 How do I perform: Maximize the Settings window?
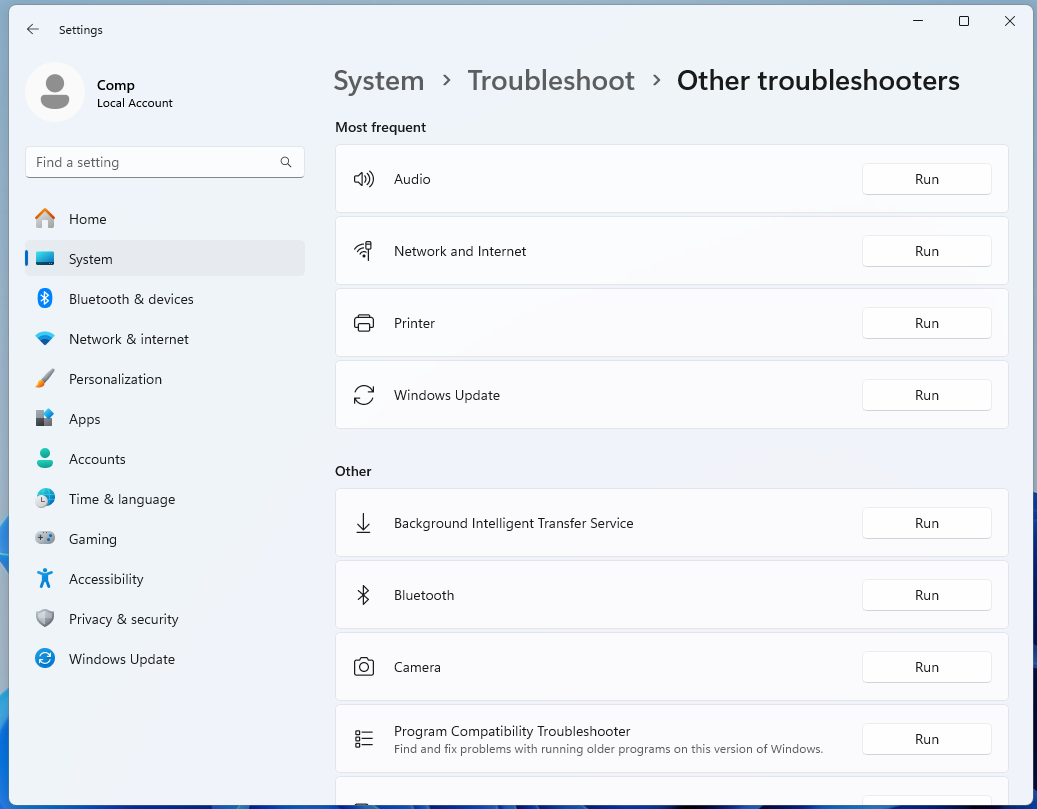tap(964, 21)
